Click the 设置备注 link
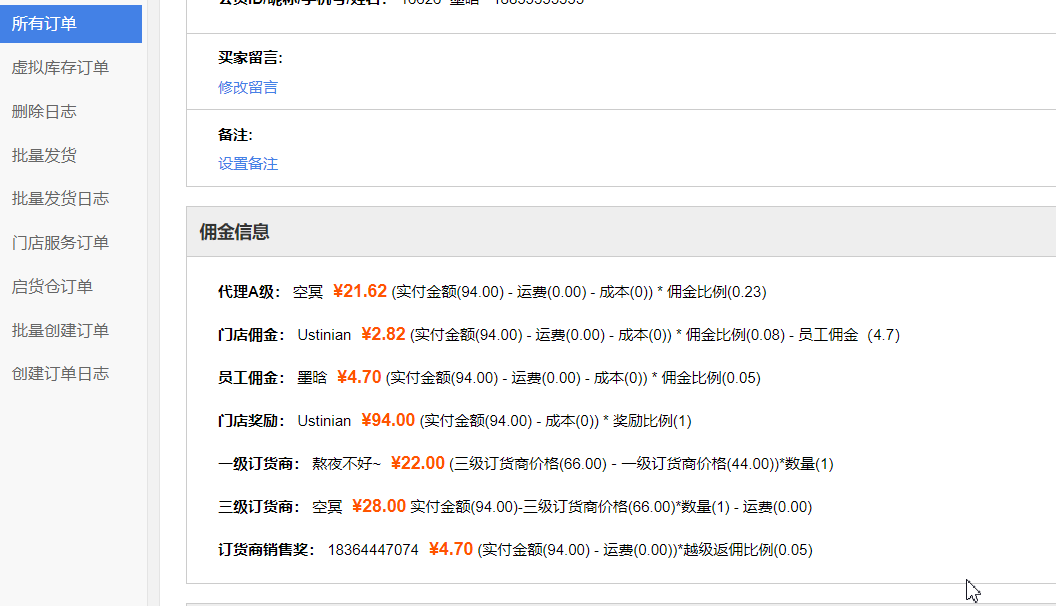This screenshot has height=606, width=1056. pyautogui.click(x=247, y=163)
